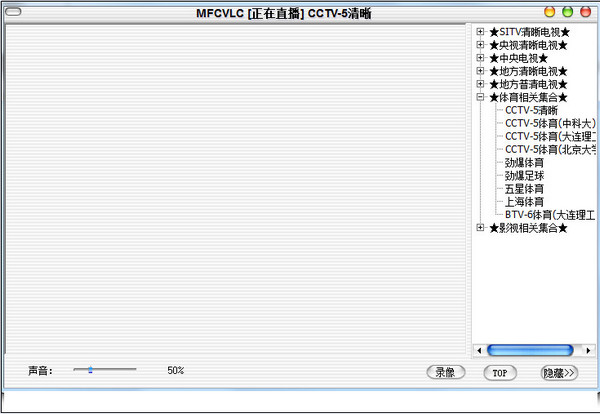Click the green maximize button
The height and width of the screenshot is (414, 600).
coord(567,12)
